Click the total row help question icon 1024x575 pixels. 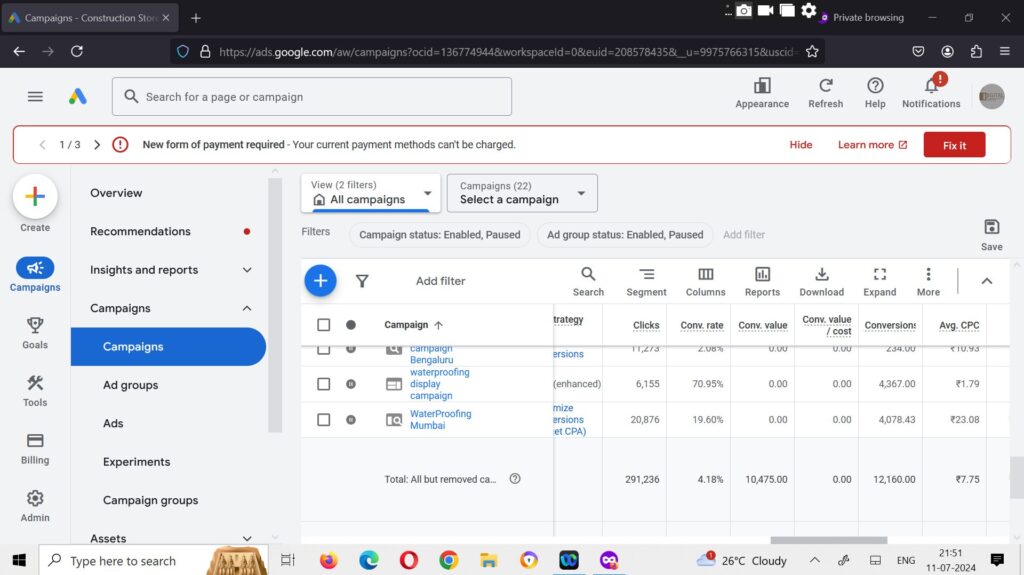pyautogui.click(x=515, y=478)
